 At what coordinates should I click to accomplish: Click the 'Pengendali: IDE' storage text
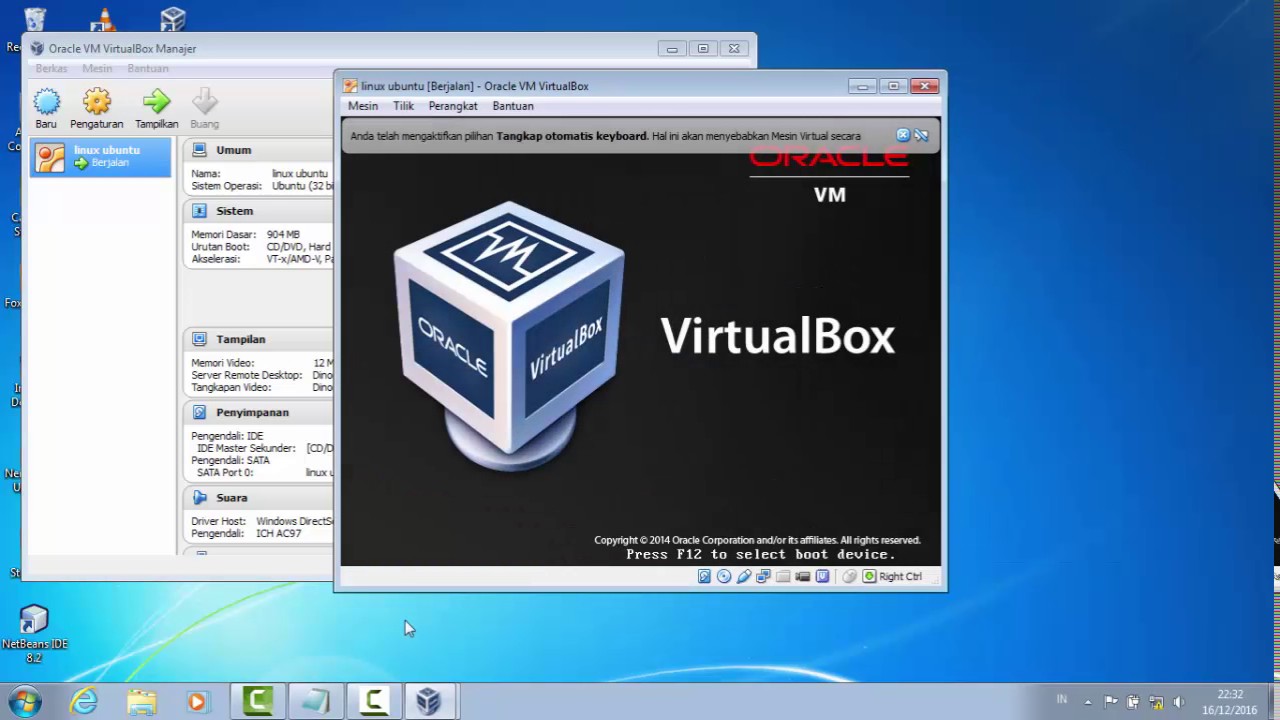pyautogui.click(x=227, y=436)
